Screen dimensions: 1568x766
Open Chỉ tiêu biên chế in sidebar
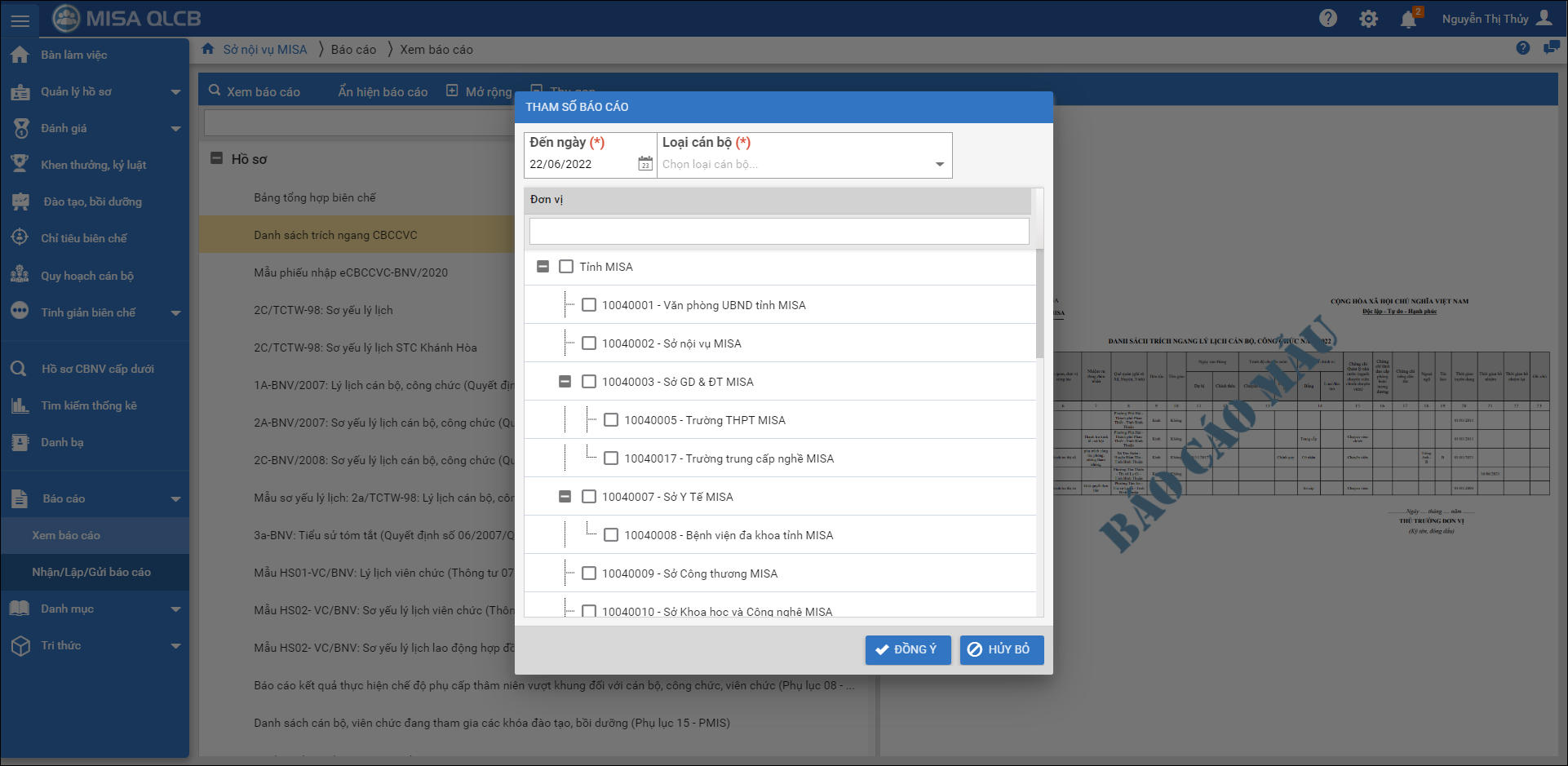84,238
